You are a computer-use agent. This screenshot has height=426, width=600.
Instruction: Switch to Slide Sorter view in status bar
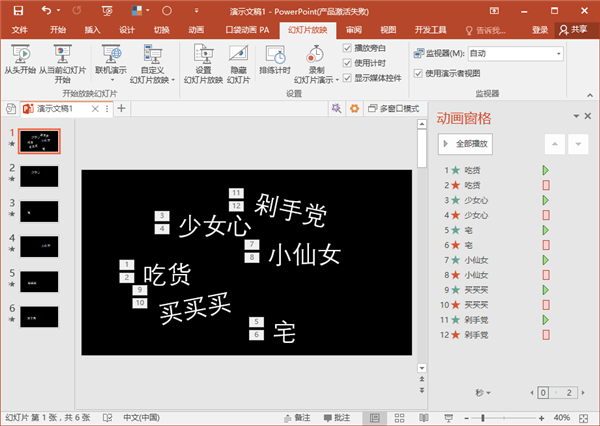point(399,418)
